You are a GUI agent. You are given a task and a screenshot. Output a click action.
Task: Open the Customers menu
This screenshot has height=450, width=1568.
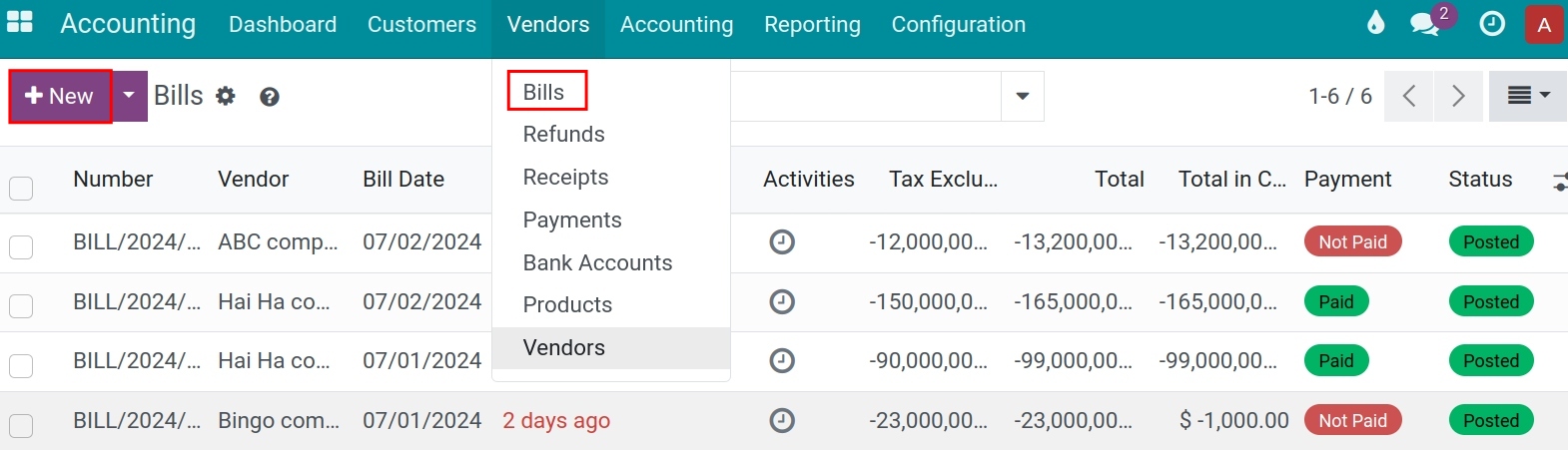tap(421, 24)
